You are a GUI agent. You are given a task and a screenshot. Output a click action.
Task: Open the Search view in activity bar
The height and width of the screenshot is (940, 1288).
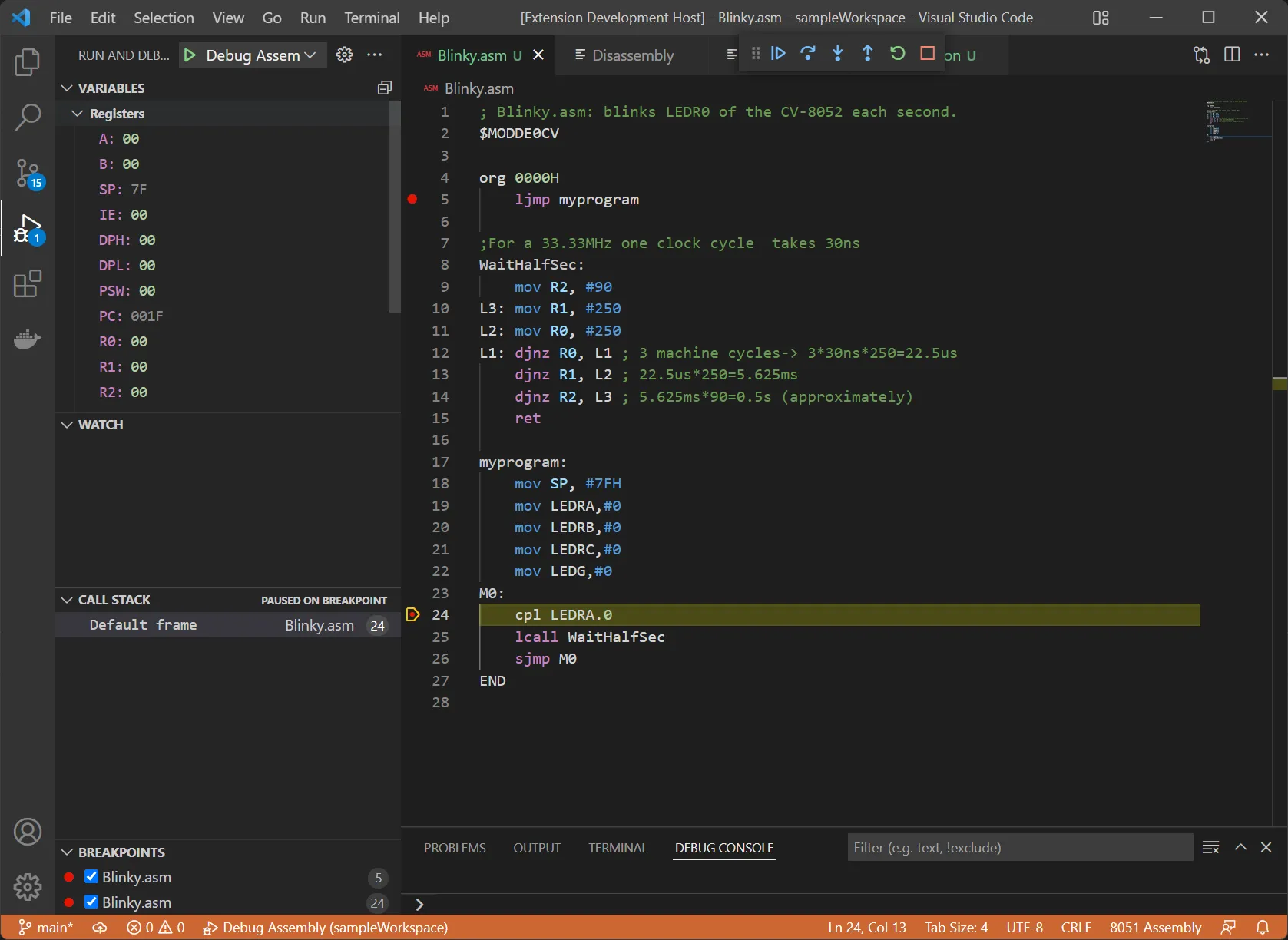28,118
